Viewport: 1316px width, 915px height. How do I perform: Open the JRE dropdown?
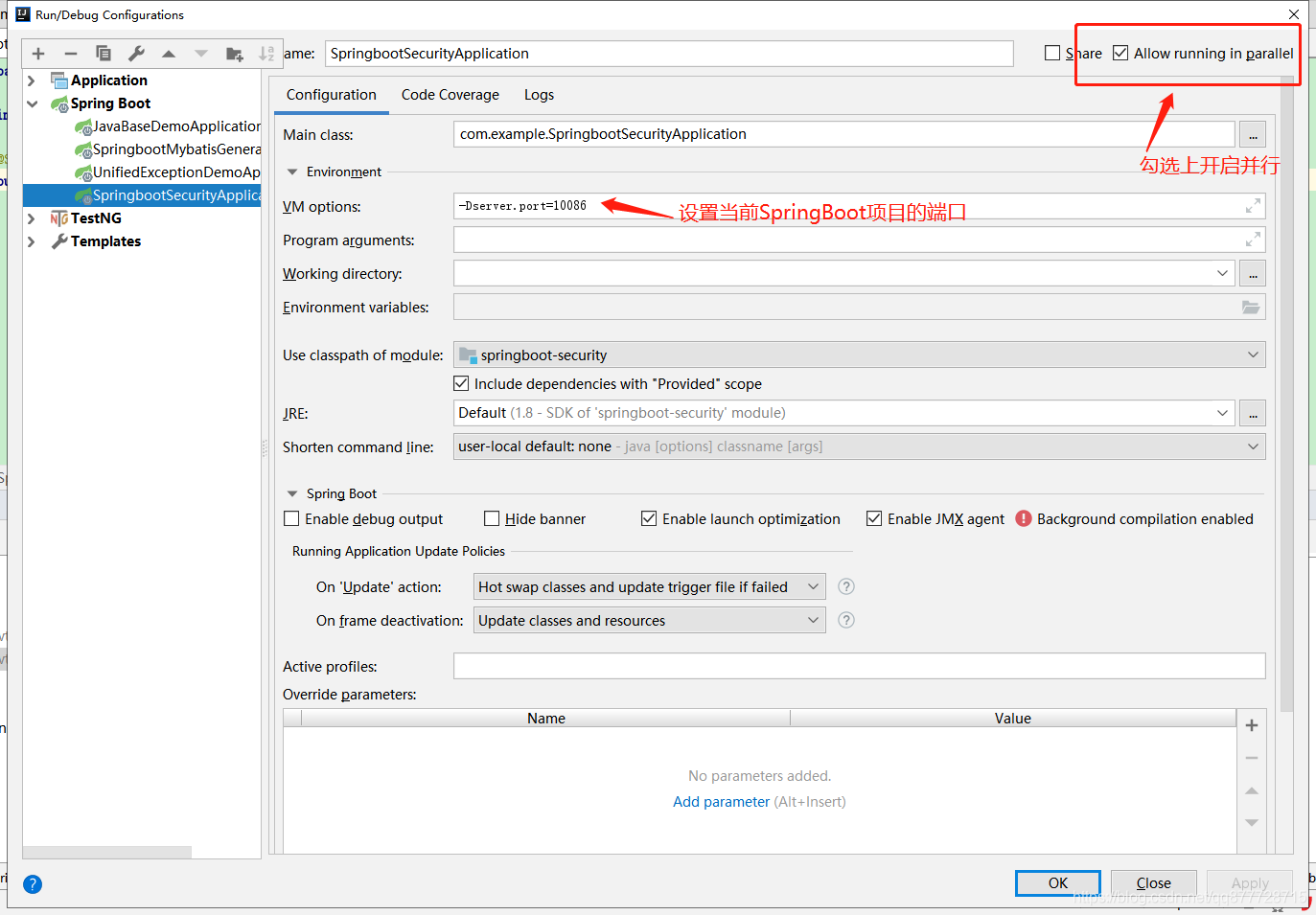coord(1222,413)
